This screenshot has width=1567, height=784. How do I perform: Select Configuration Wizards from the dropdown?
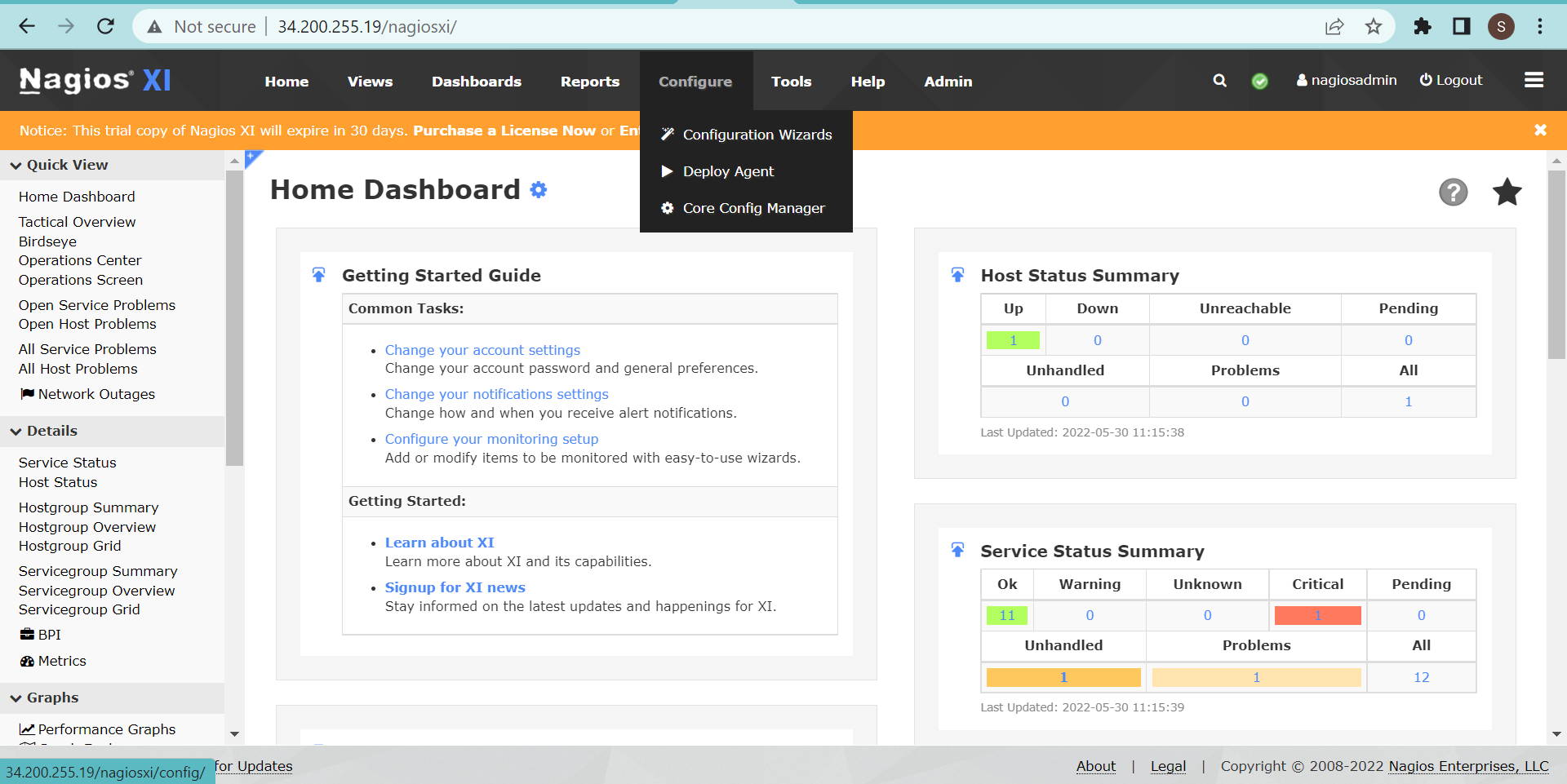click(746, 135)
